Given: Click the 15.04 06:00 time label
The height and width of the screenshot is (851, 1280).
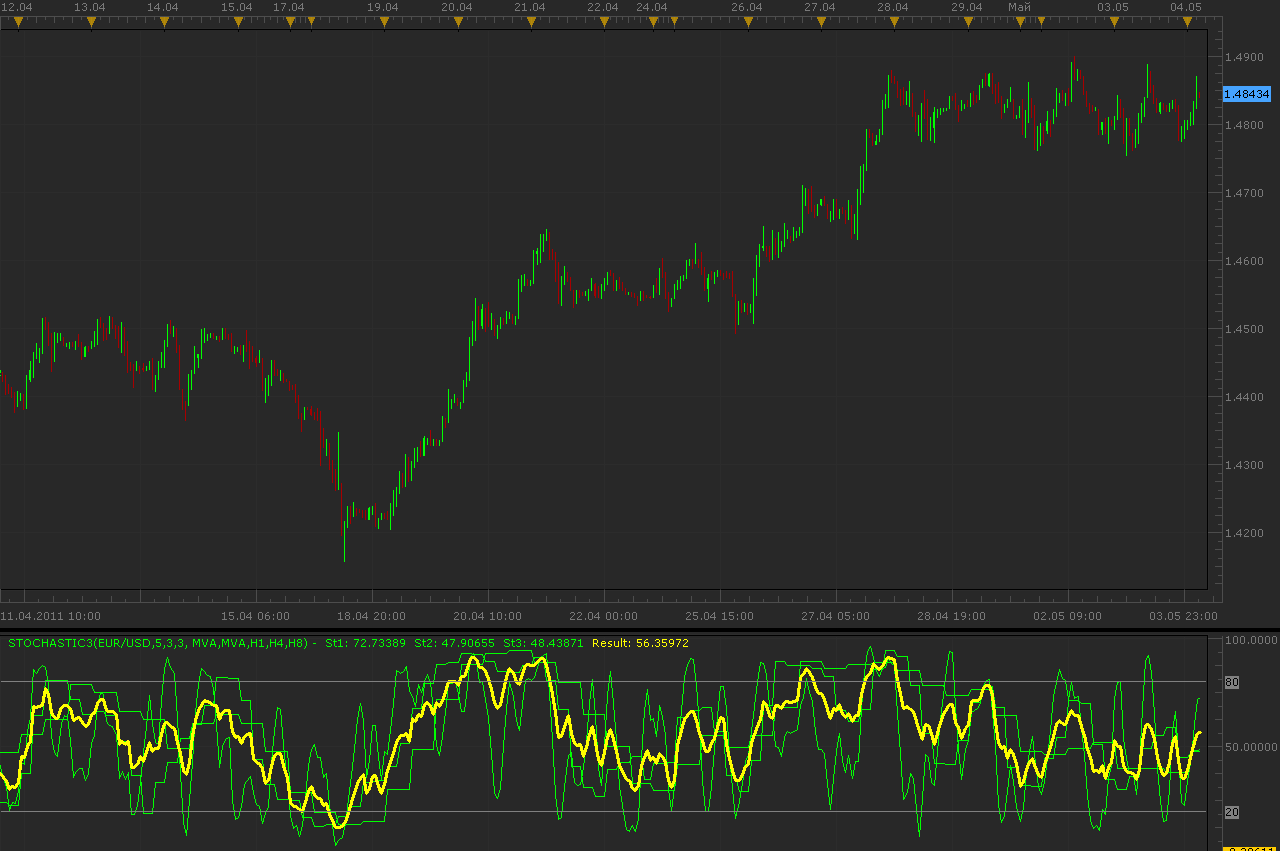Looking at the screenshot, I should point(255,616).
